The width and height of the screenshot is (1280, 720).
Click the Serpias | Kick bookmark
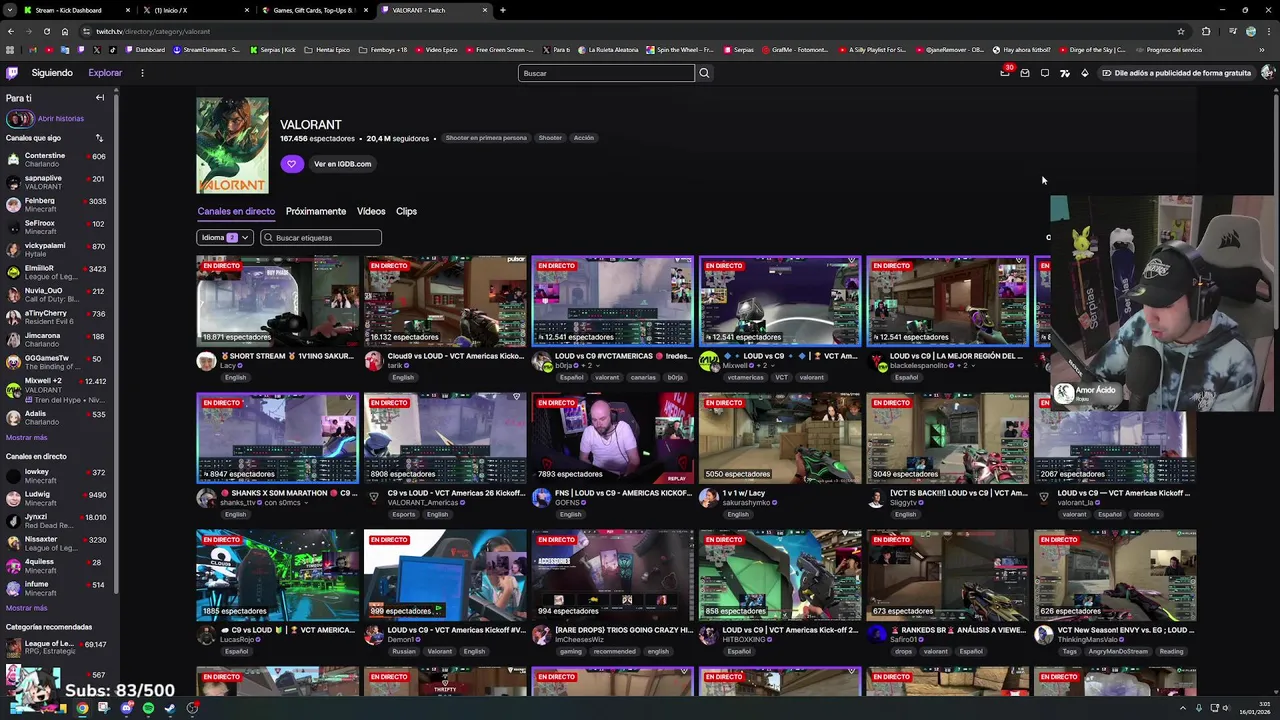tap(273, 50)
